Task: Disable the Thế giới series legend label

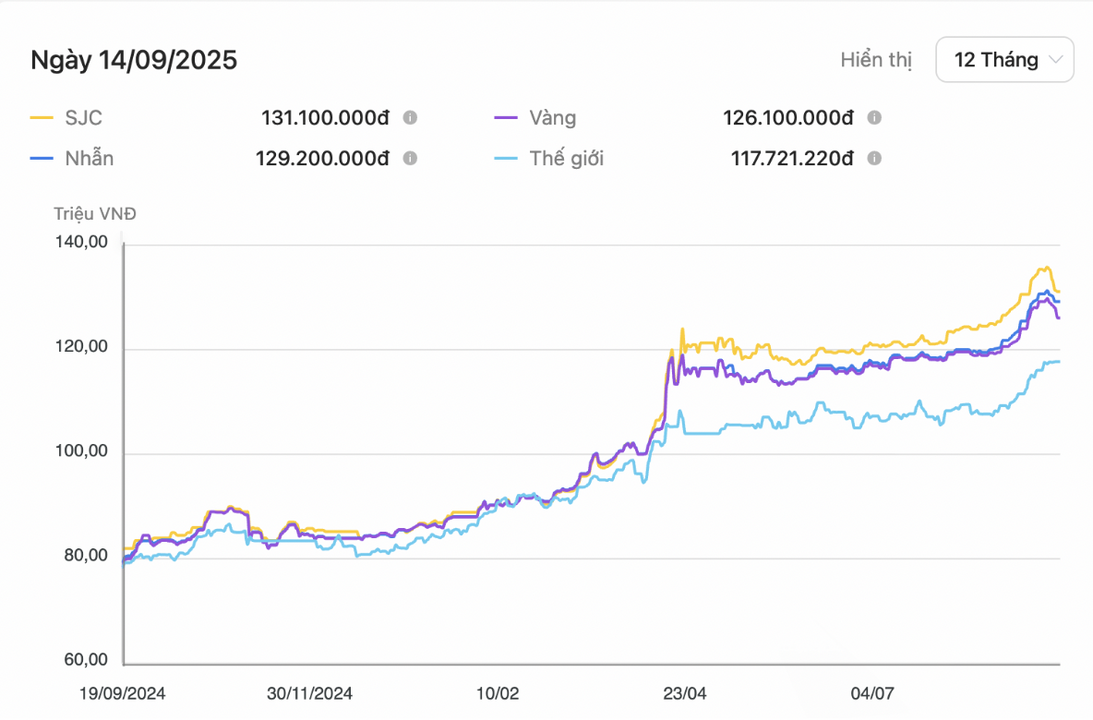Action: 568,158
